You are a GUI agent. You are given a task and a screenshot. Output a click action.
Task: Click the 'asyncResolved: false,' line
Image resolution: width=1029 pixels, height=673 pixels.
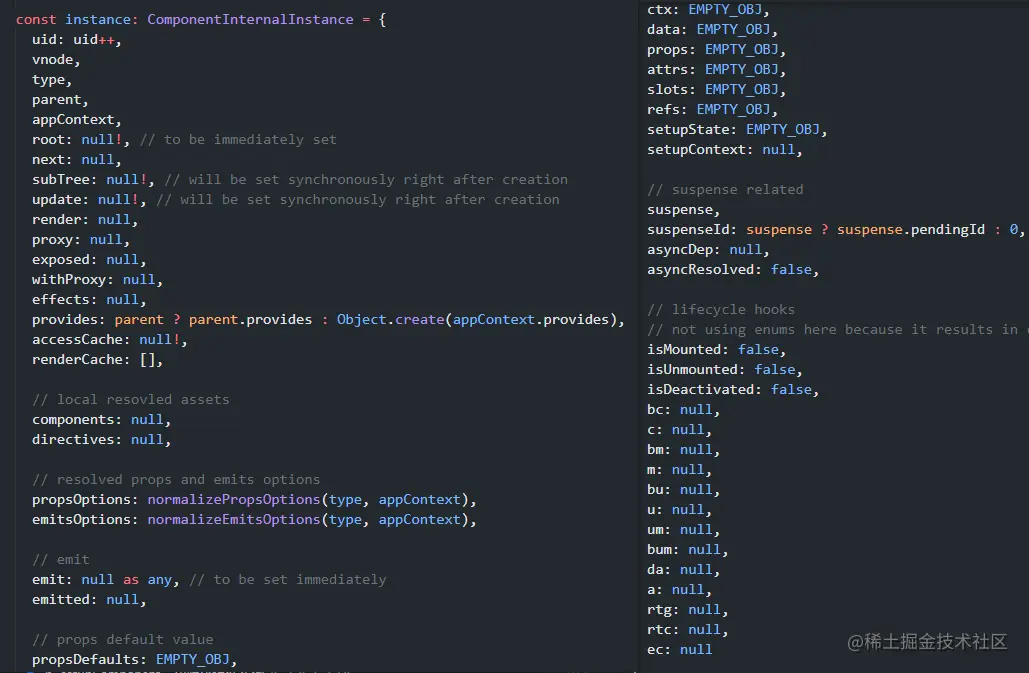click(733, 270)
